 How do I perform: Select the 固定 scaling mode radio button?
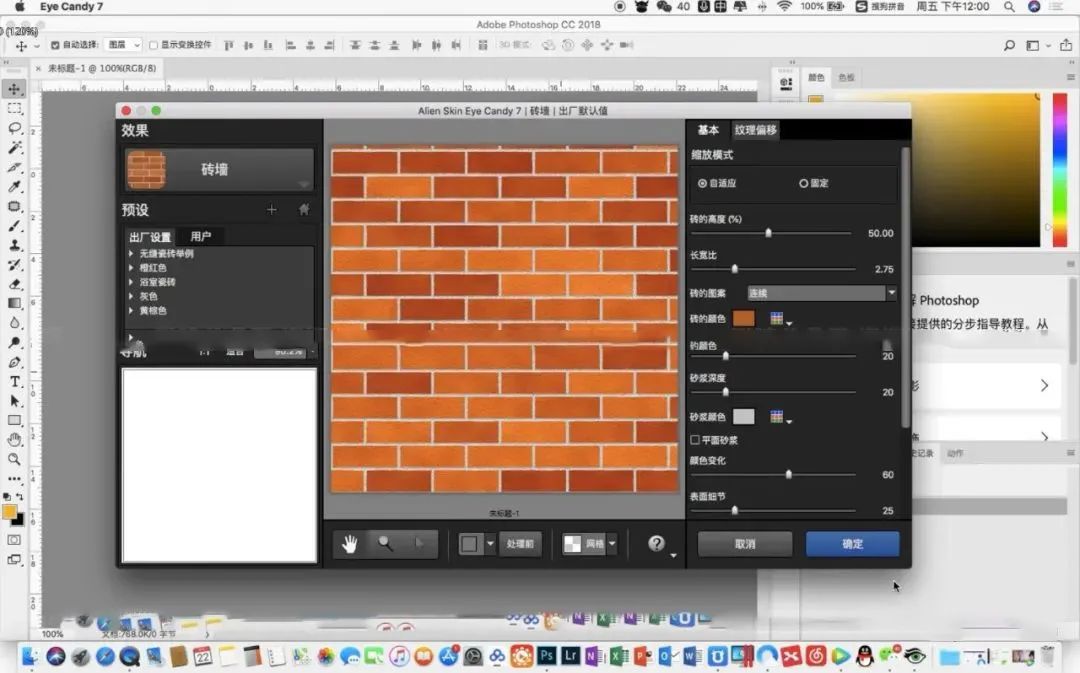803,184
